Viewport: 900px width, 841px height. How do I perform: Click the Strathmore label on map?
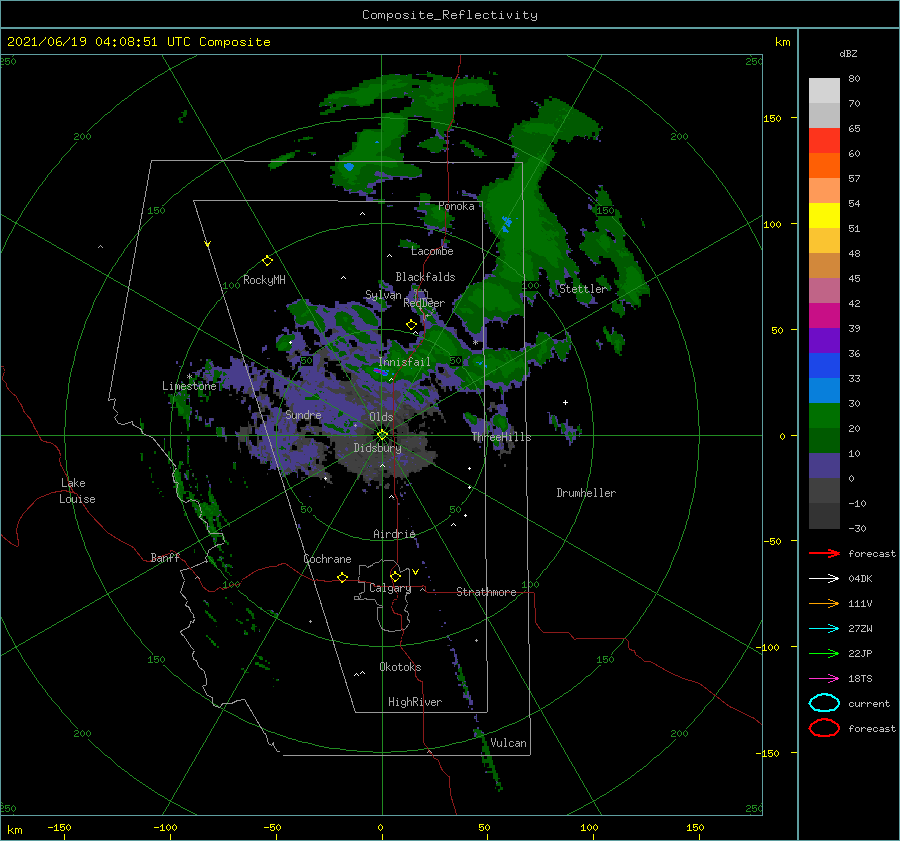click(486, 592)
